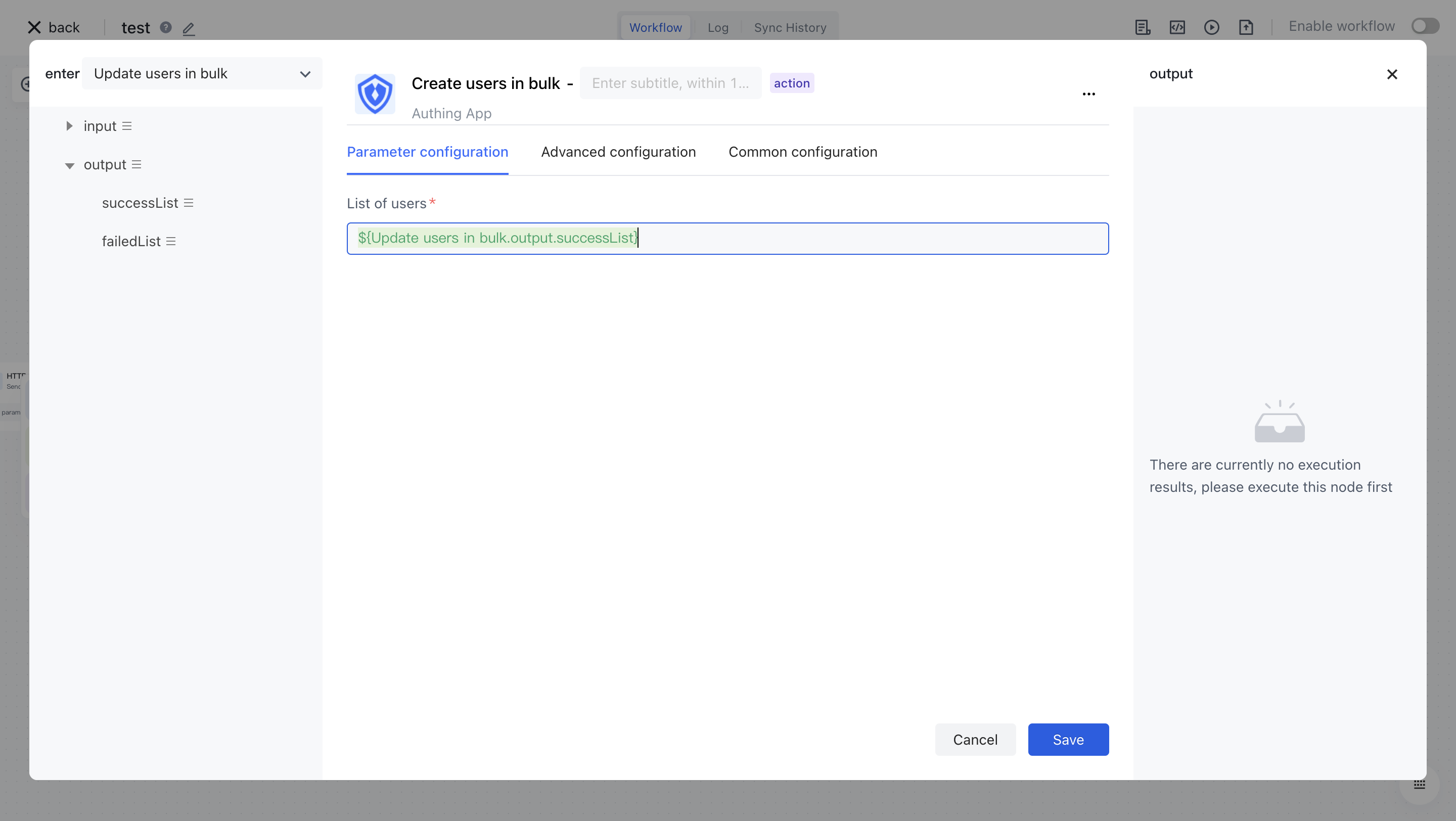Screen dimensions: 1456x821
Task: Click the subtitle input field
Action: point(670,83)
